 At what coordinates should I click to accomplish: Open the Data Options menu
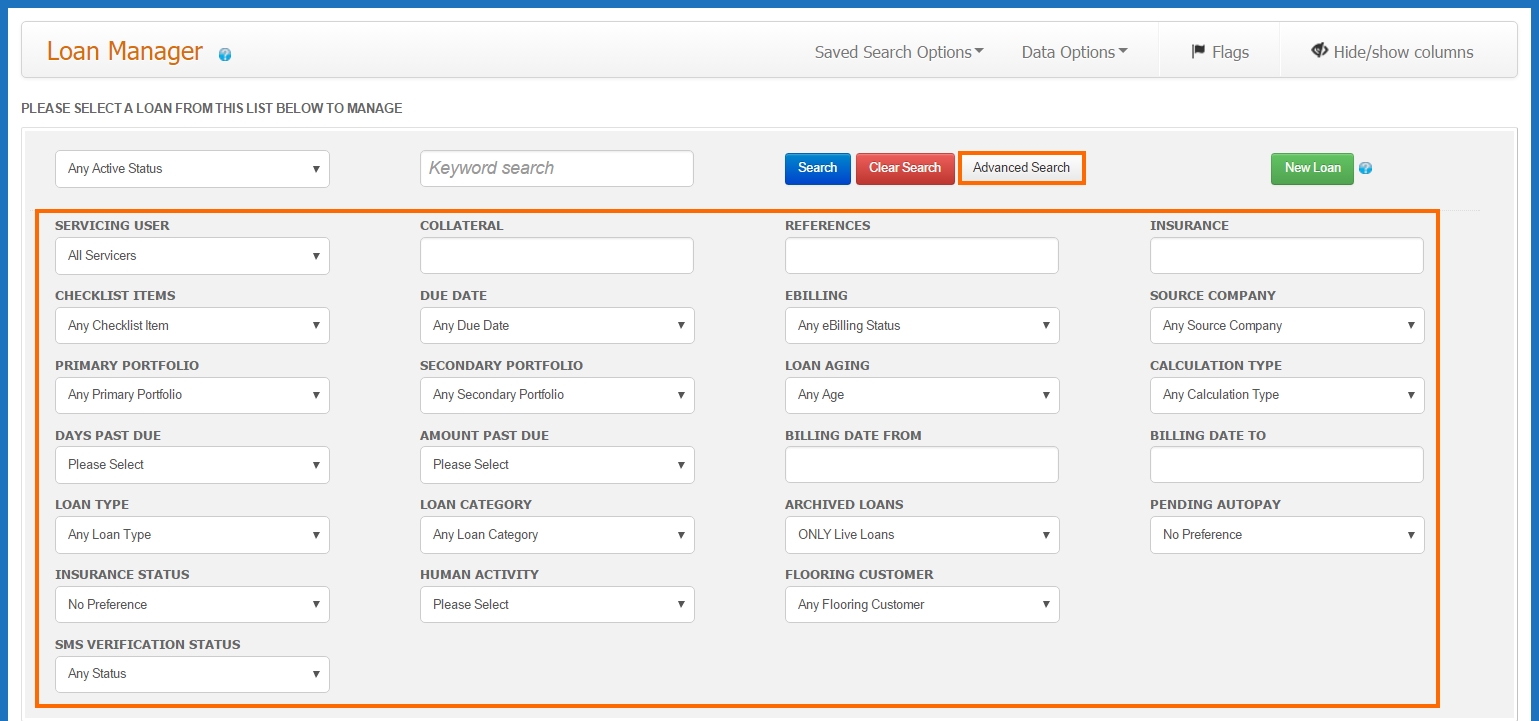point(1074,52)
